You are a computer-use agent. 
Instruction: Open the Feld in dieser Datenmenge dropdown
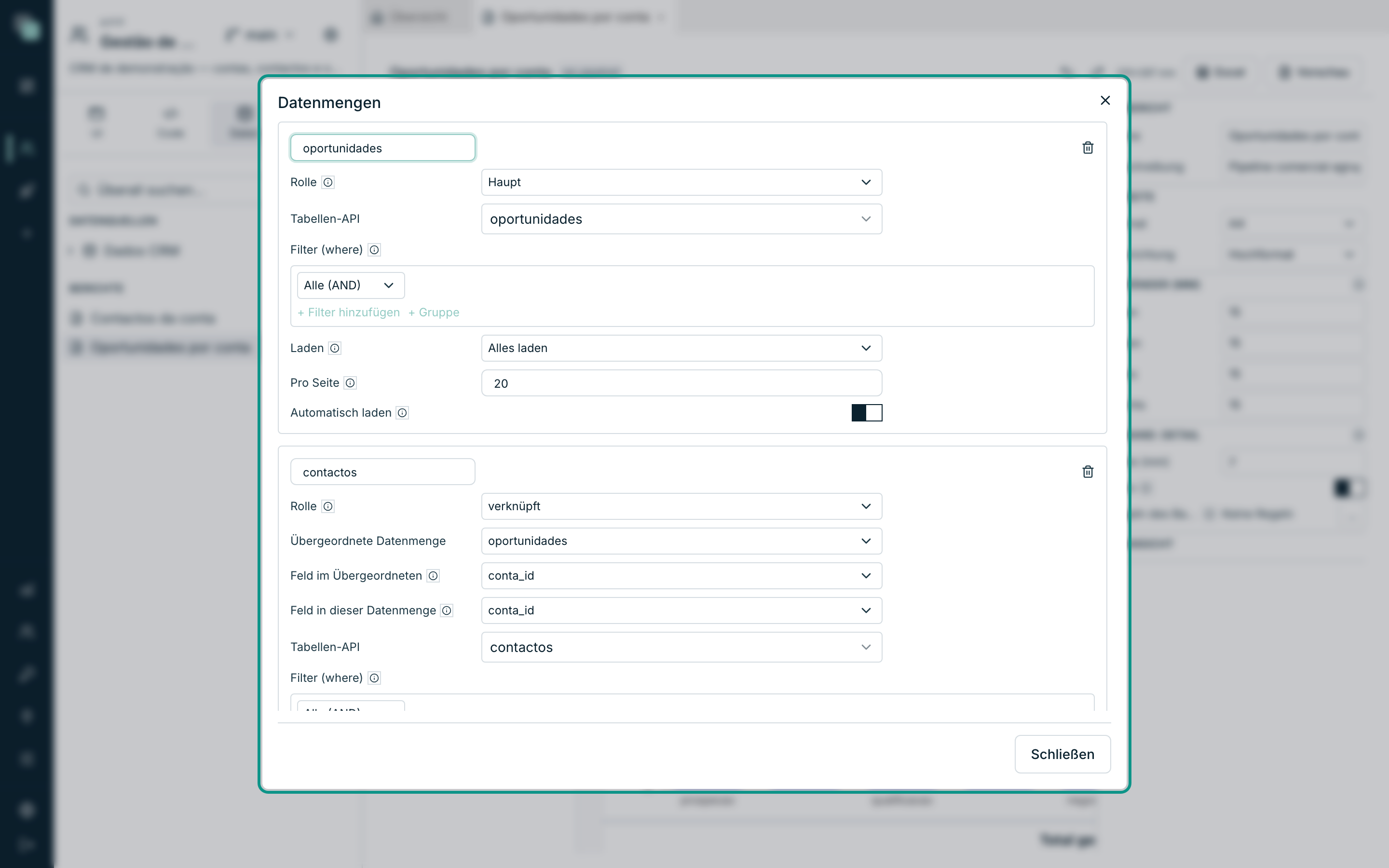[x=681, y=610]
